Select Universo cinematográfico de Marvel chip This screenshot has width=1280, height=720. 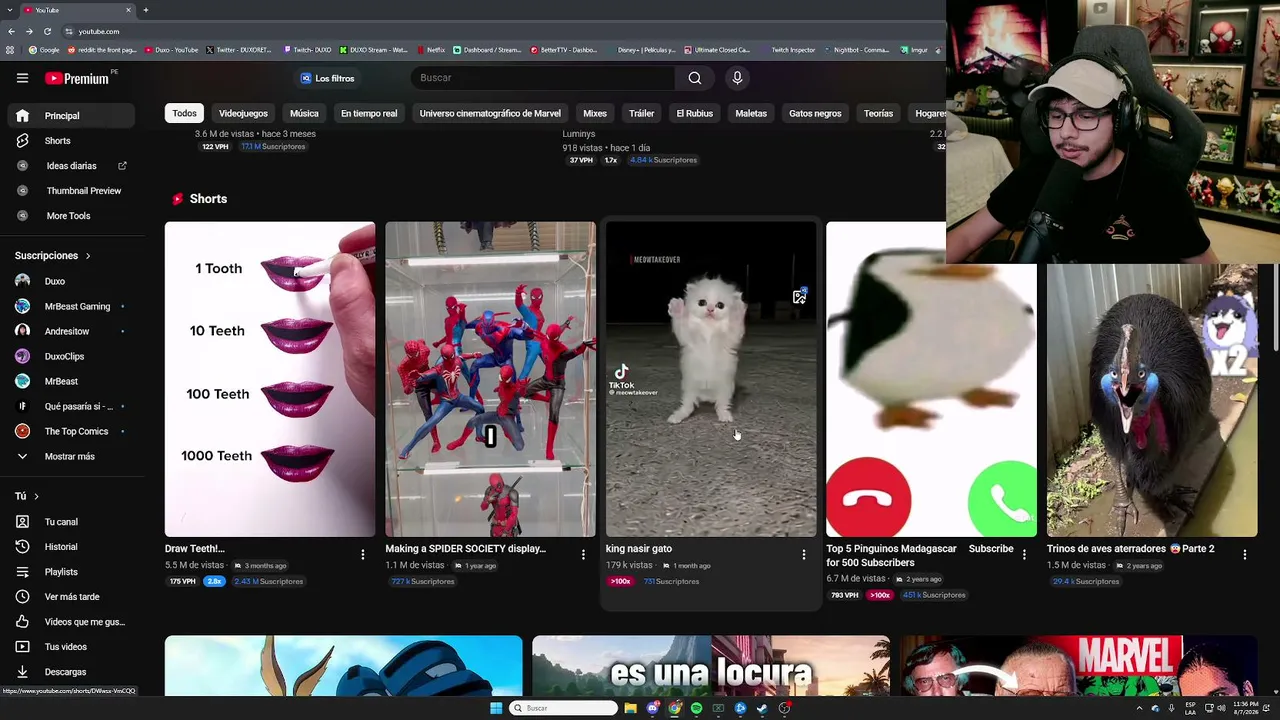[x=490, y=113]
